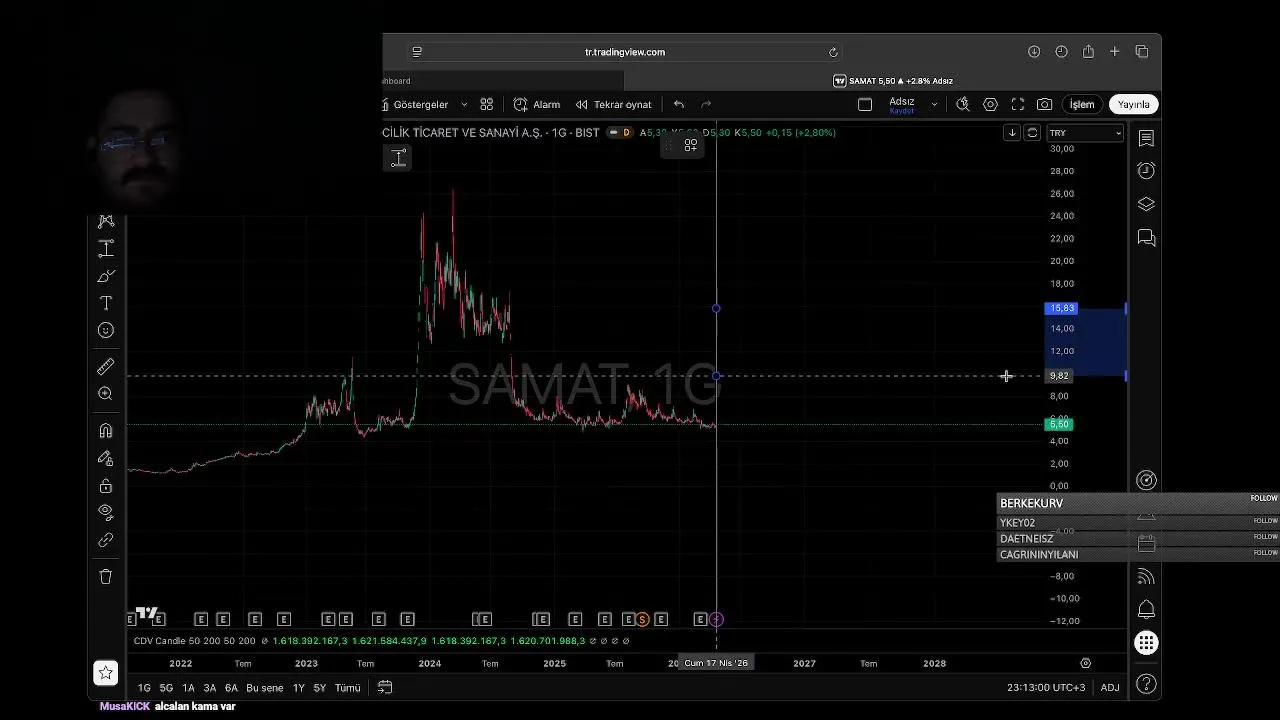Toggle magnet mode
Screen dimensions: 1280x720
106,431
